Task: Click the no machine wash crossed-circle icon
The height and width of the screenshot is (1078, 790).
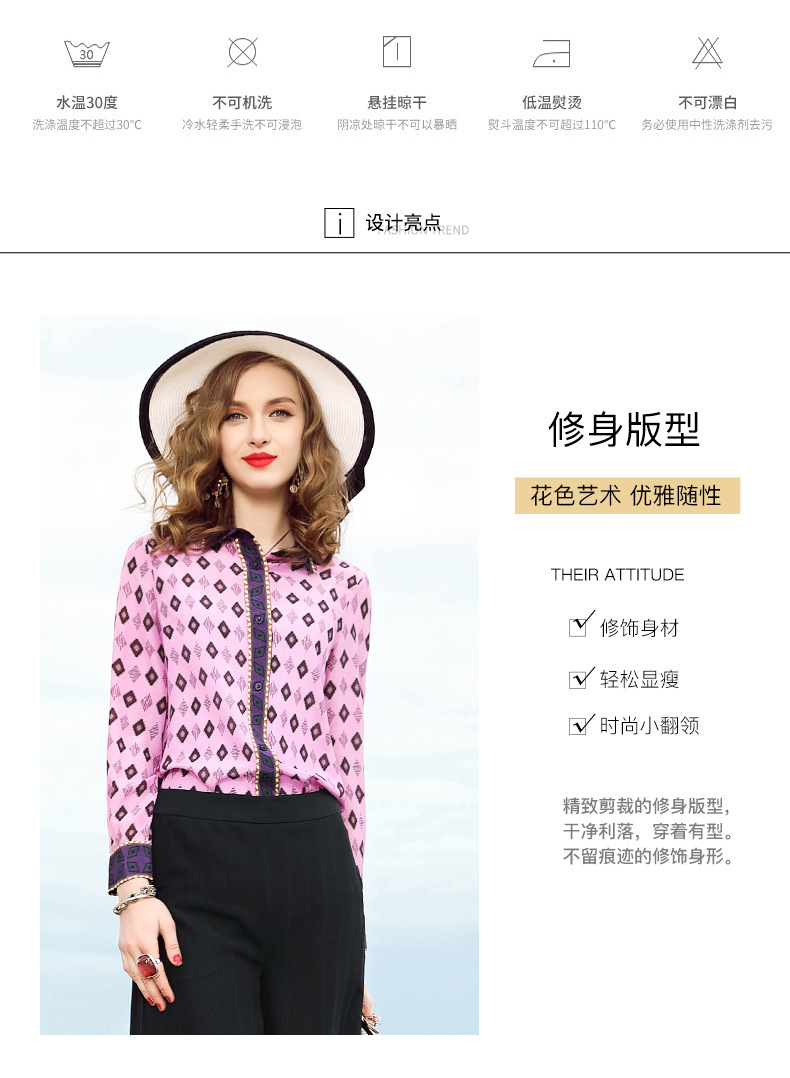Action: (242, 52)
